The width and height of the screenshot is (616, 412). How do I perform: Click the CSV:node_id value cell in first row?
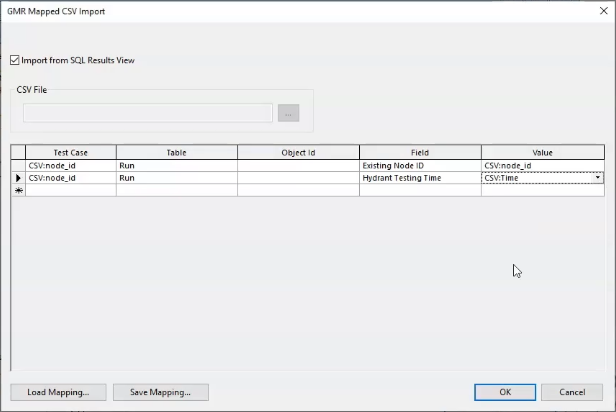(543, 166)
